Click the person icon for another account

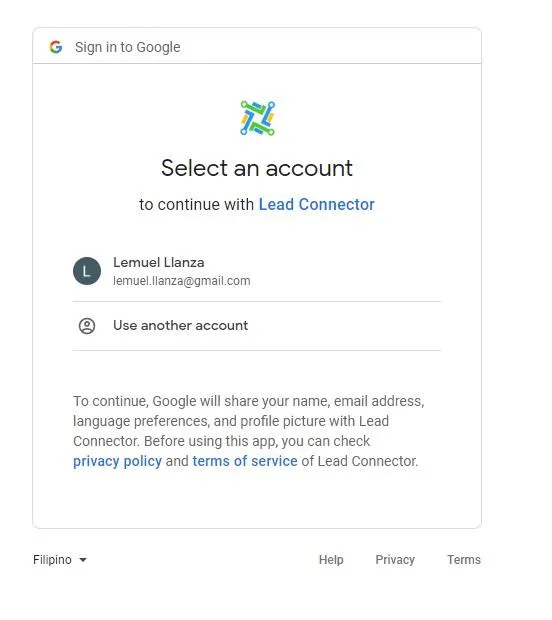(87, 326)
